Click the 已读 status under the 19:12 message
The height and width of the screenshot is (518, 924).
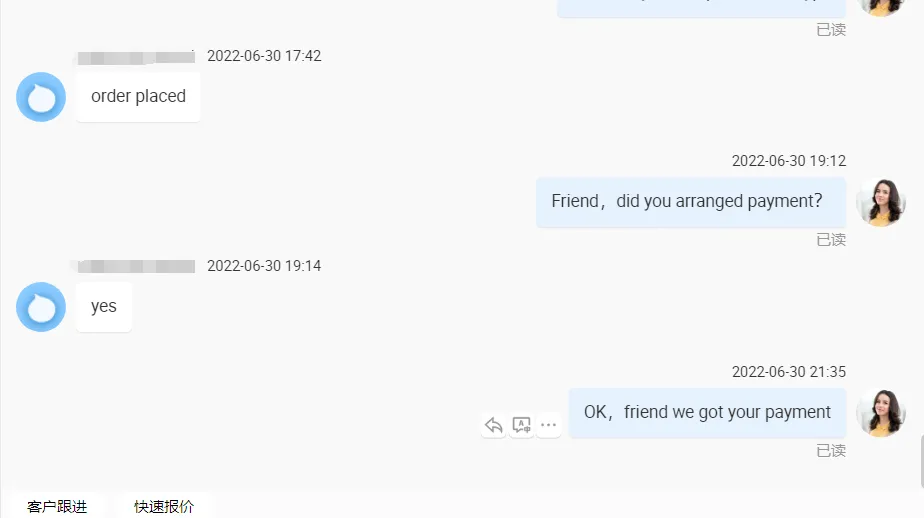tap(831, 240)
